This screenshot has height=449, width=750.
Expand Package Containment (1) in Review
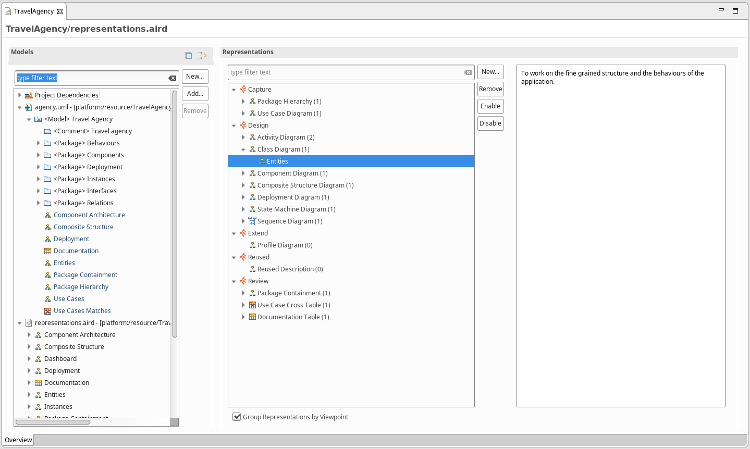[x=243, y=293]
